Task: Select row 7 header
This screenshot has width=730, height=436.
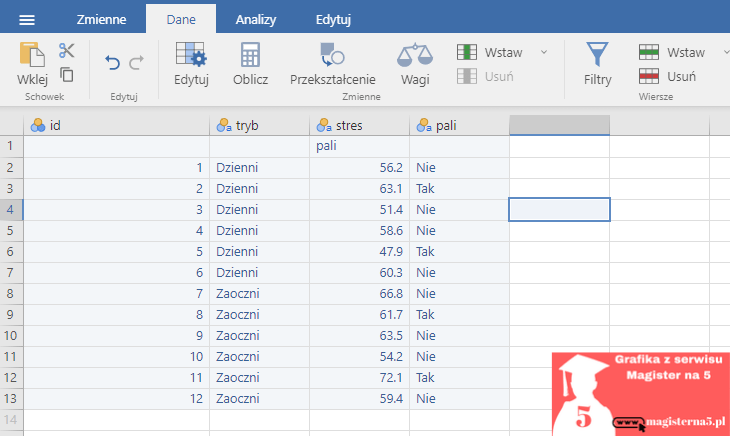Action: [11, 293]
